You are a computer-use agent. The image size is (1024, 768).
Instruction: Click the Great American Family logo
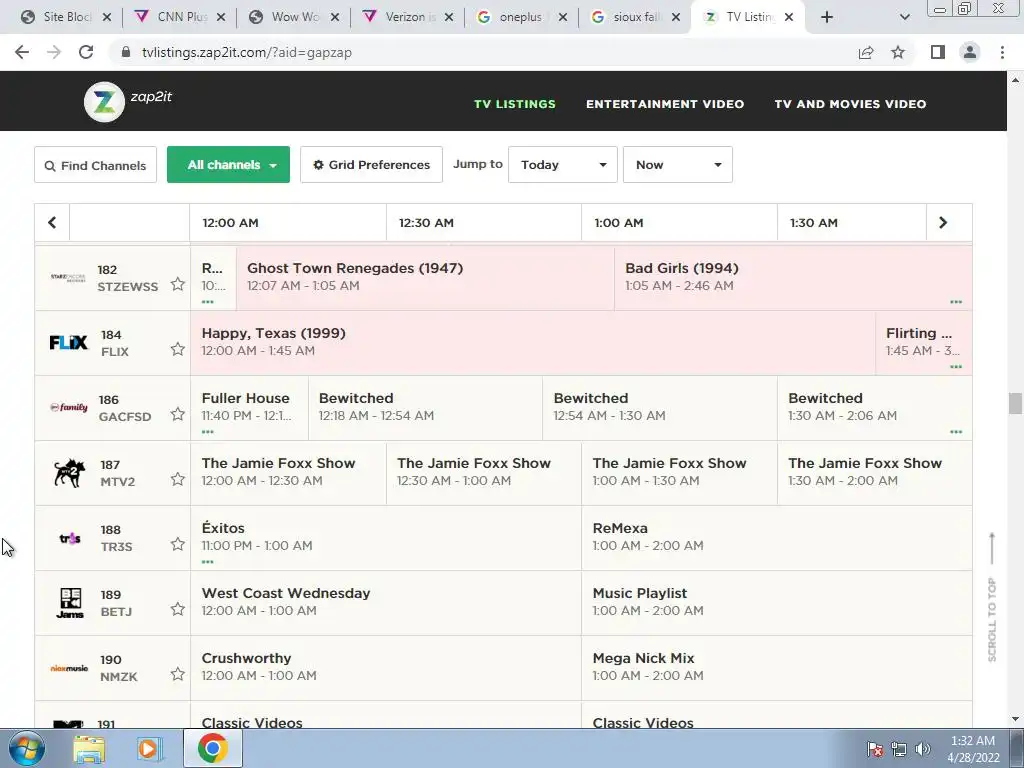69,408
